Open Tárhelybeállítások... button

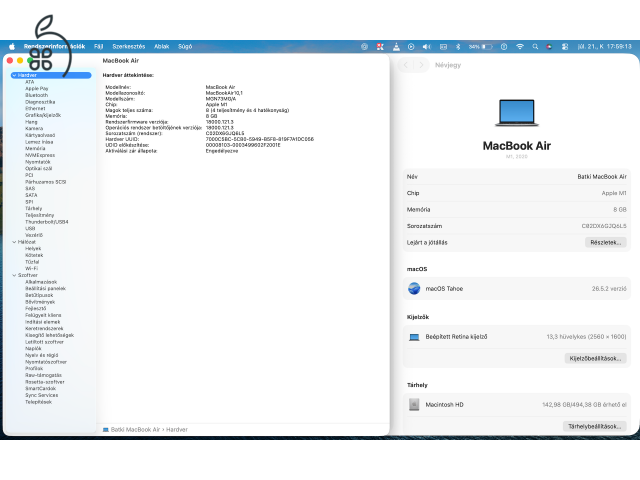point(595,427)
